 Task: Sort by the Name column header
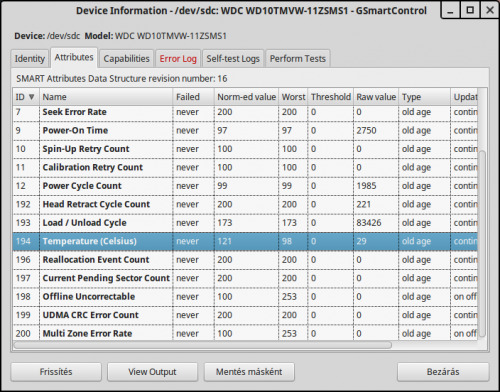106,97
